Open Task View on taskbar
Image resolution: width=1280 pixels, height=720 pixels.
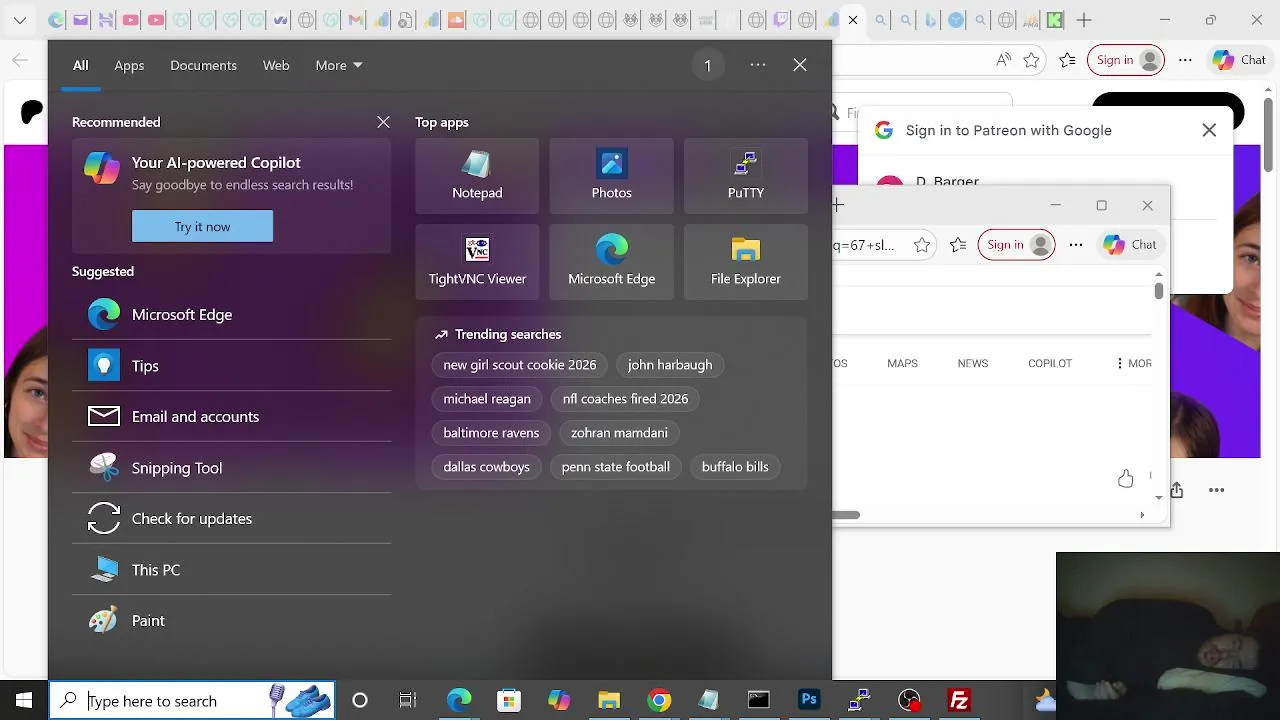tap(408, 700)
